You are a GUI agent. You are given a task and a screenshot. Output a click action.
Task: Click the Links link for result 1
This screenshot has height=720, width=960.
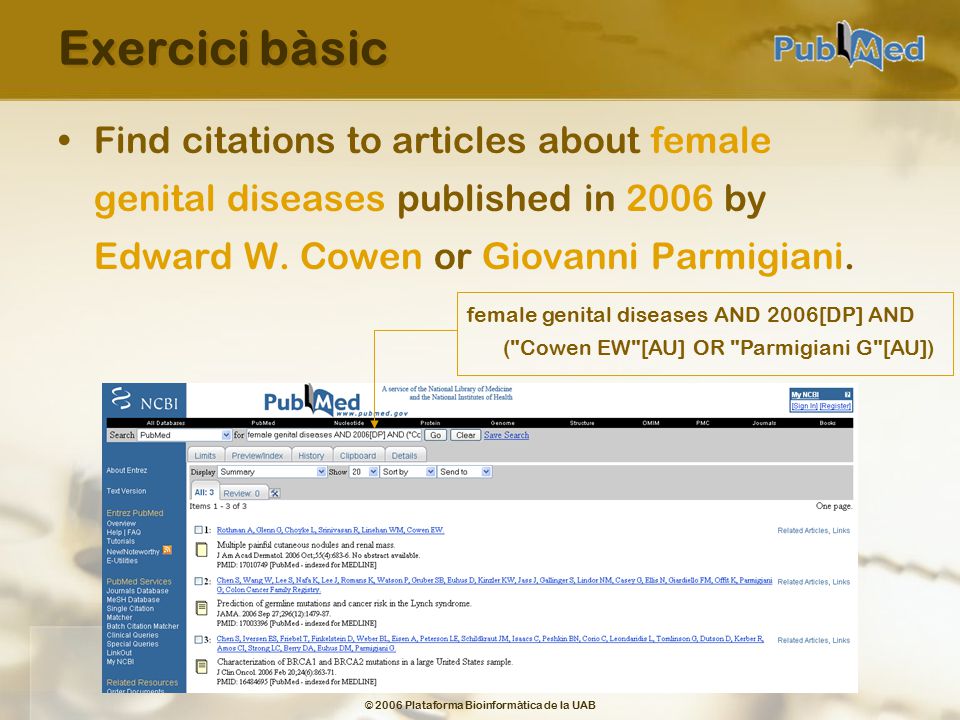pos(841,531)
